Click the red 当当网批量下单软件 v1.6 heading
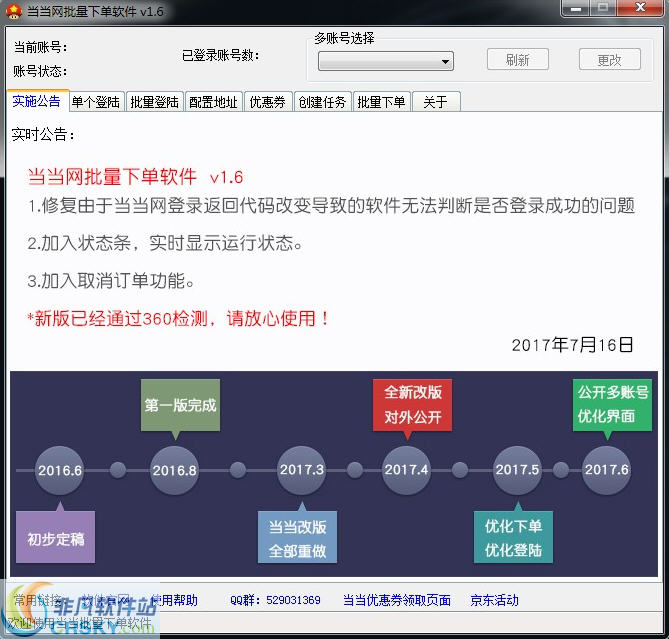The height and width of the screenshot is (639, 669). 135,177
